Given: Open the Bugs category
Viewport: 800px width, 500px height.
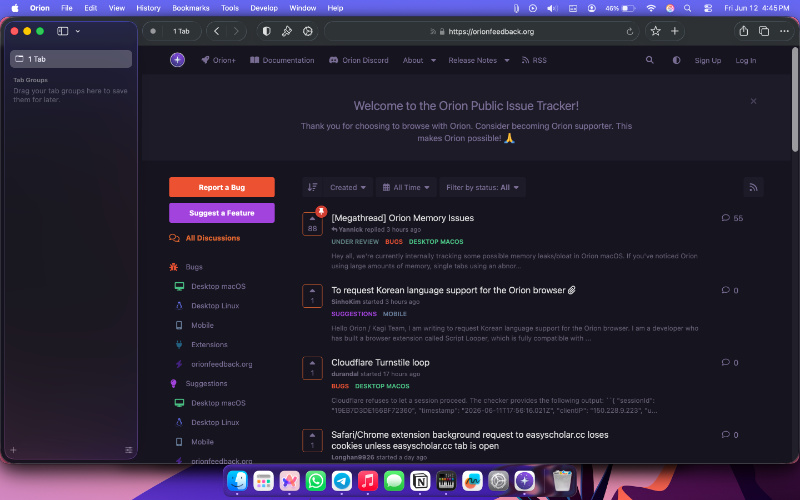Looking at the screenshot, I should point(186,267).
